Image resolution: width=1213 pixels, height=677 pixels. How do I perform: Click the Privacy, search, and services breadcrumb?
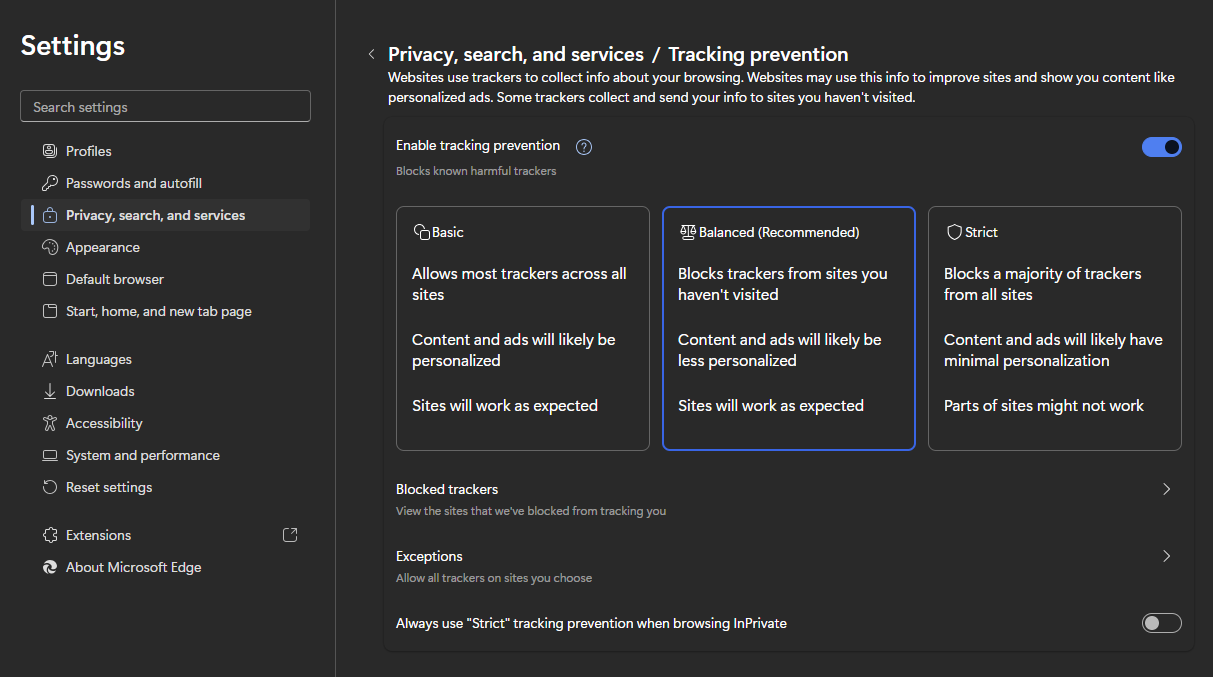(x=515, y=55)
